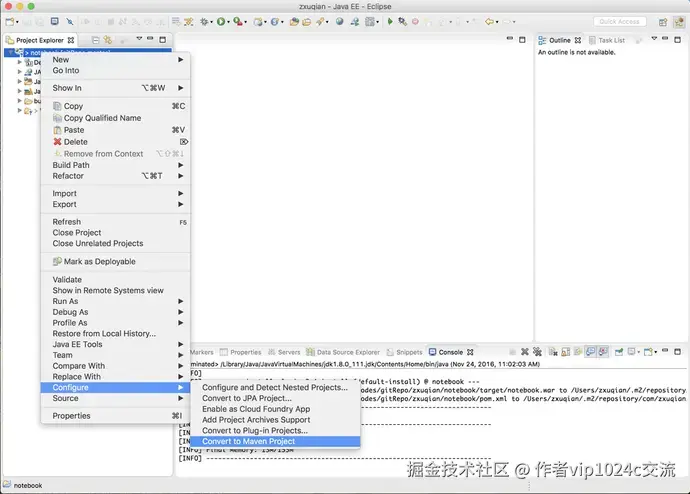Screen dimensions: 690x494
Task: Click the Java EE perspective icon
Action: click(x=679, y=22)
